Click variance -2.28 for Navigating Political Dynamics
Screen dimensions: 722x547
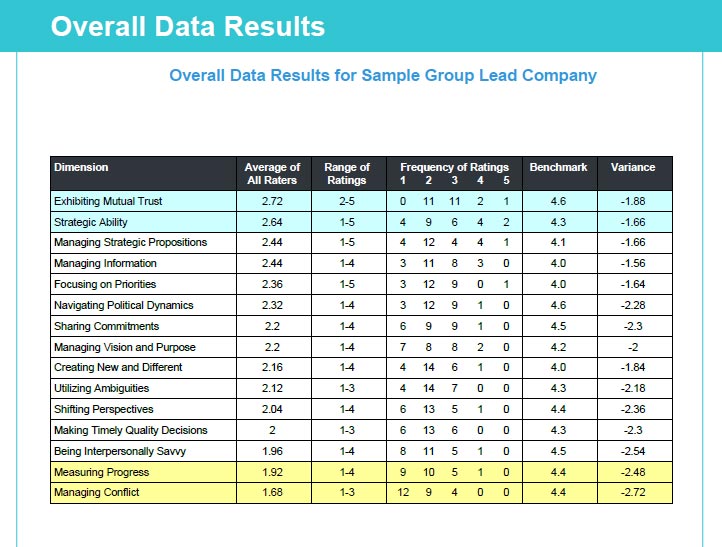tap(633, 305)
